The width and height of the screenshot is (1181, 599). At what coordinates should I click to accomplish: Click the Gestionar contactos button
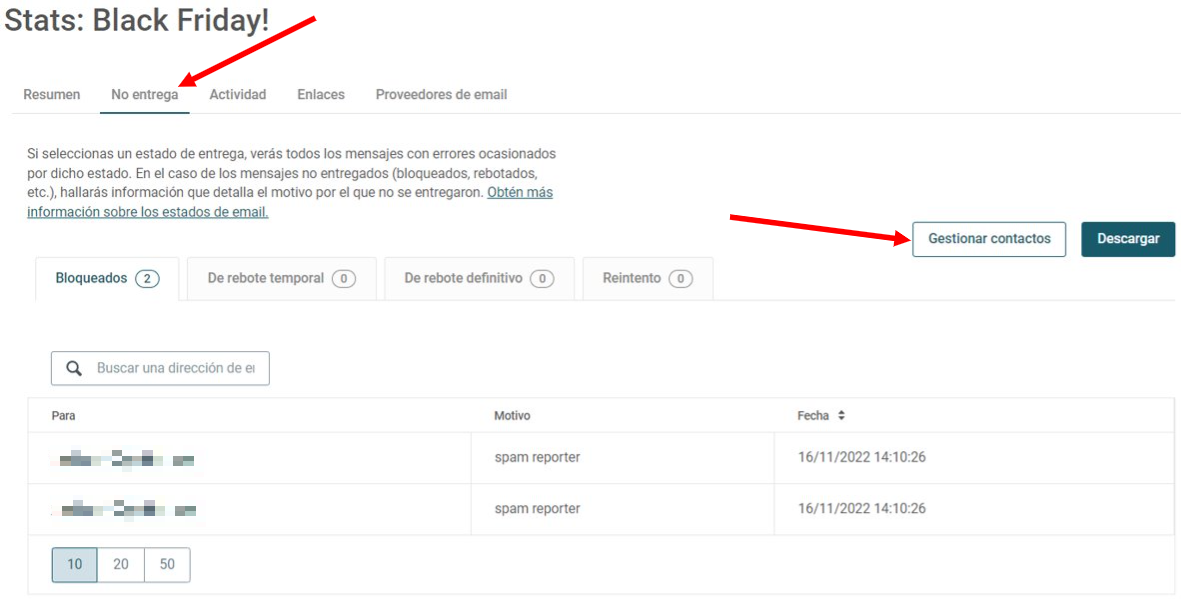point(989,239)
